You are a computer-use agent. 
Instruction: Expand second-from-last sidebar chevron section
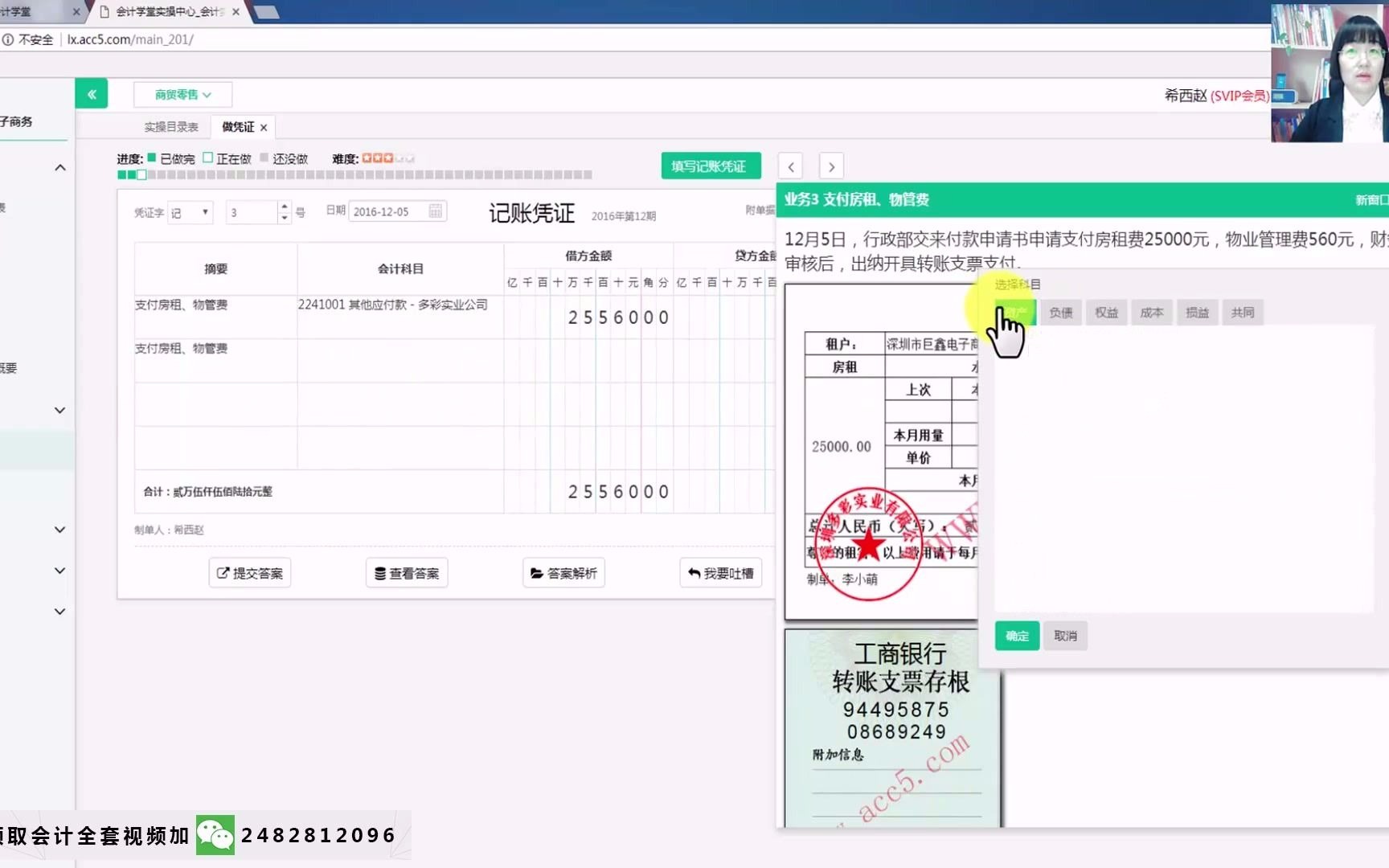tap(59, 571)
